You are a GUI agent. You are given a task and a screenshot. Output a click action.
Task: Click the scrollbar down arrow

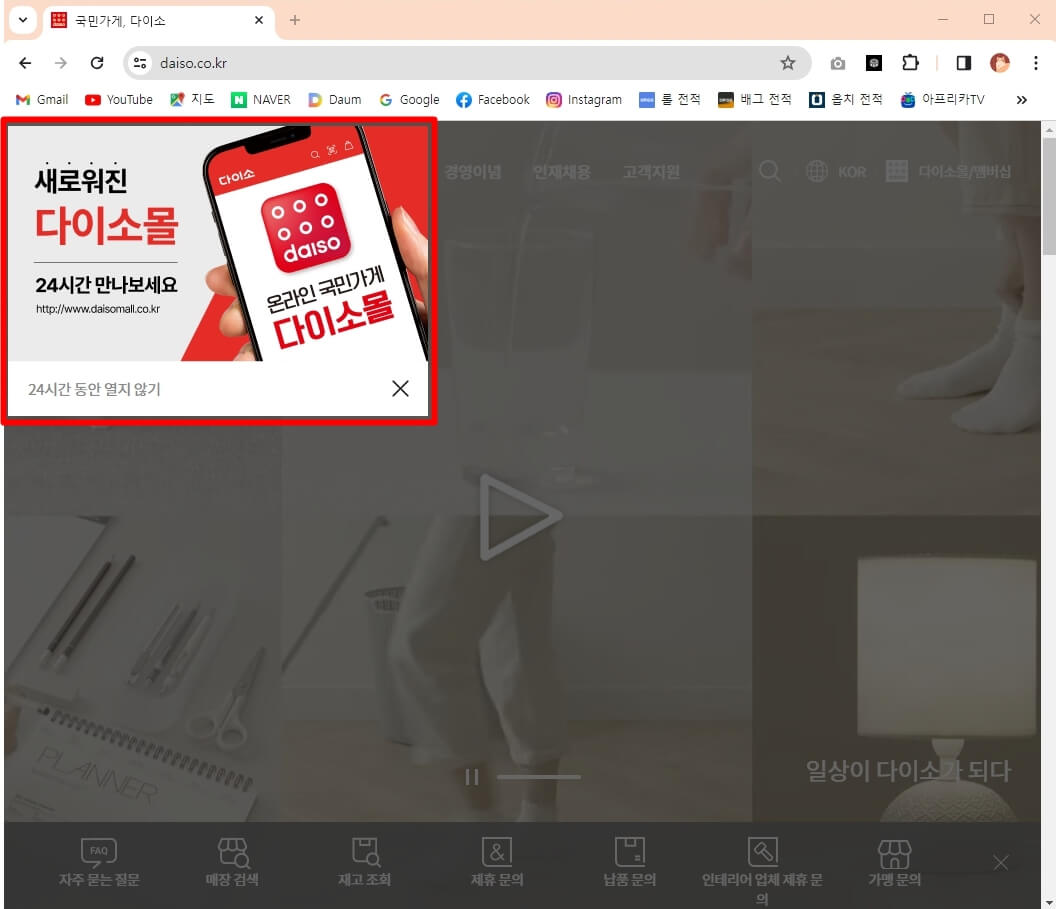(1049, 902)
